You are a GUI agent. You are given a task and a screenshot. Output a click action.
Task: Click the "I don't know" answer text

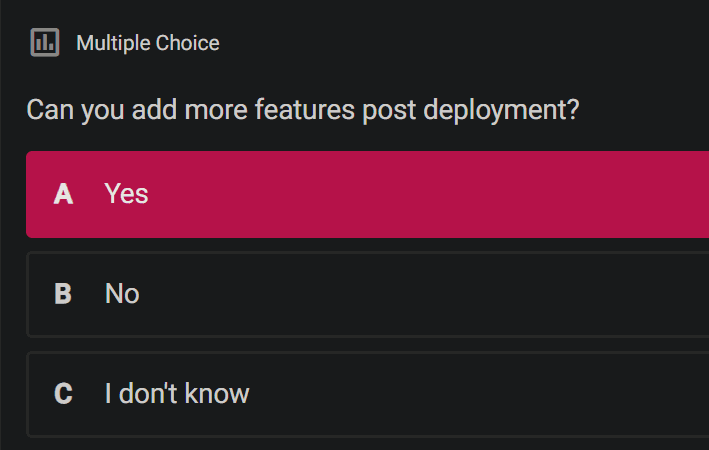pyautogui.click(x=177, y=393)
